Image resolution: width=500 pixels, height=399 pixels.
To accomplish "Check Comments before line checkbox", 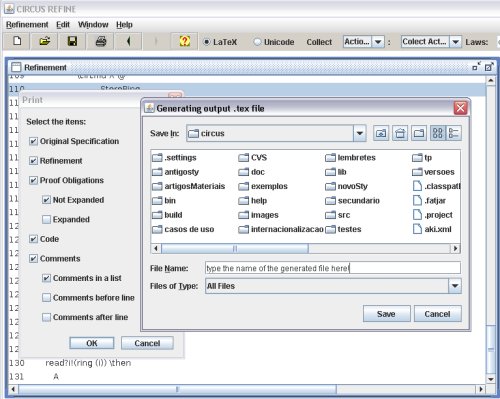I will click(x=46, y=298).
